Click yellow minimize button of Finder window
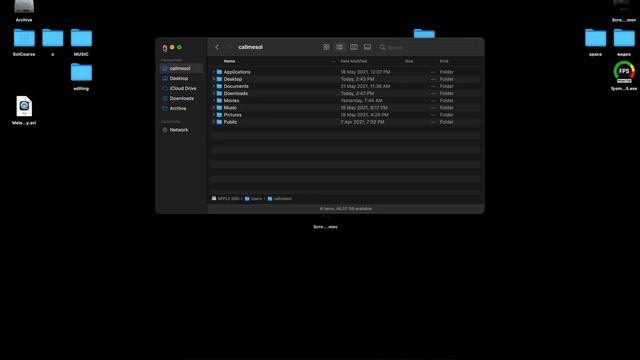Screen dimensions: 640x360 point(172,47)
